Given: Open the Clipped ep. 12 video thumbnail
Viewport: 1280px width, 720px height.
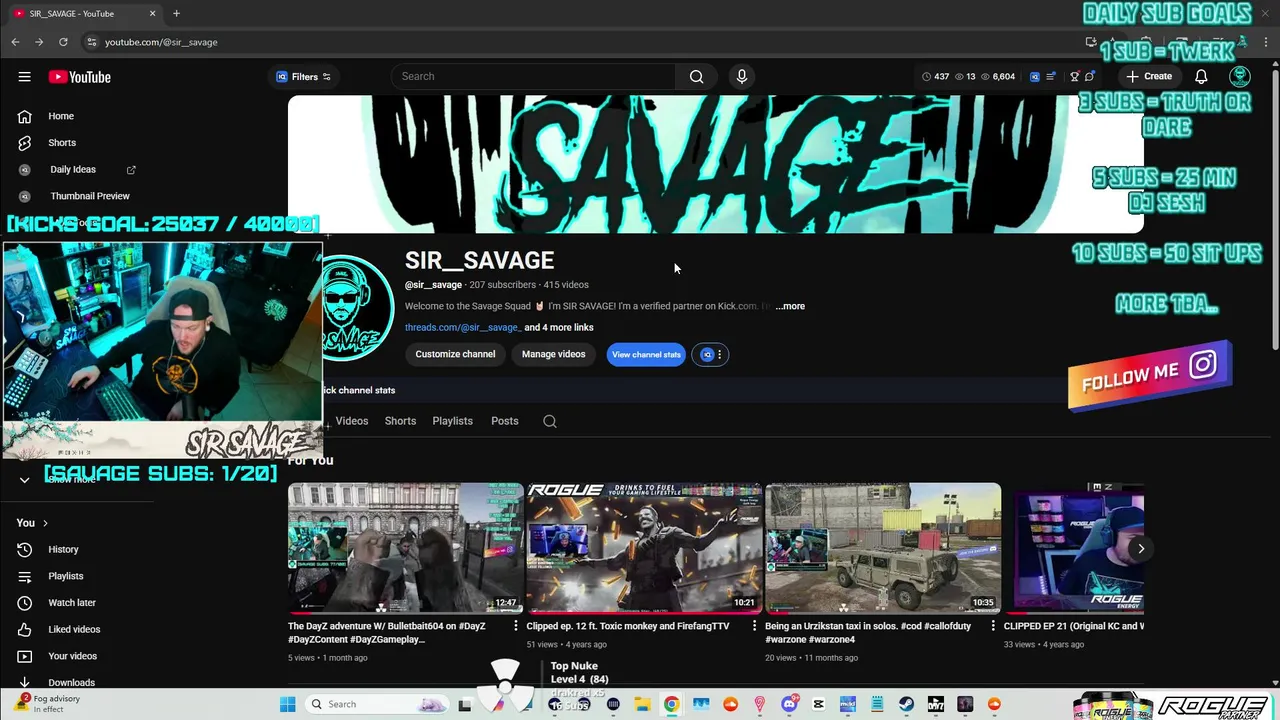Looking at the screenshot, I should click(x=644, y=548).
